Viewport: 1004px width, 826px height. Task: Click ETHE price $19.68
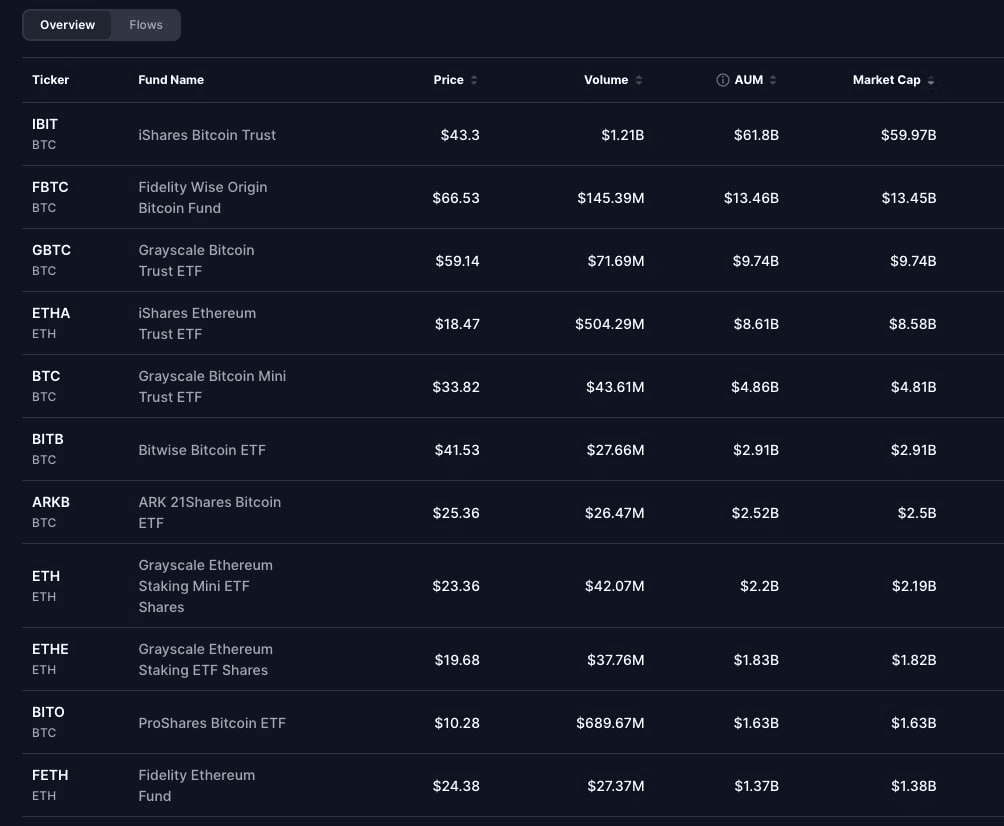457,660
